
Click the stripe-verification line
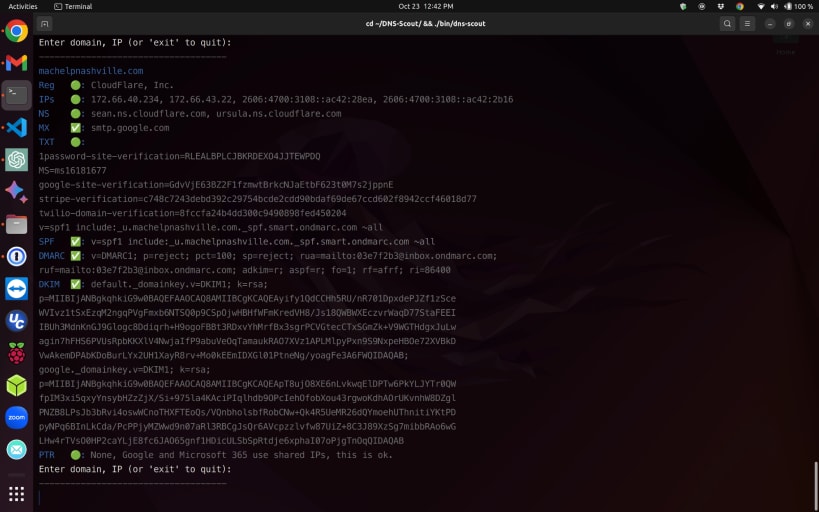[258, 199]
